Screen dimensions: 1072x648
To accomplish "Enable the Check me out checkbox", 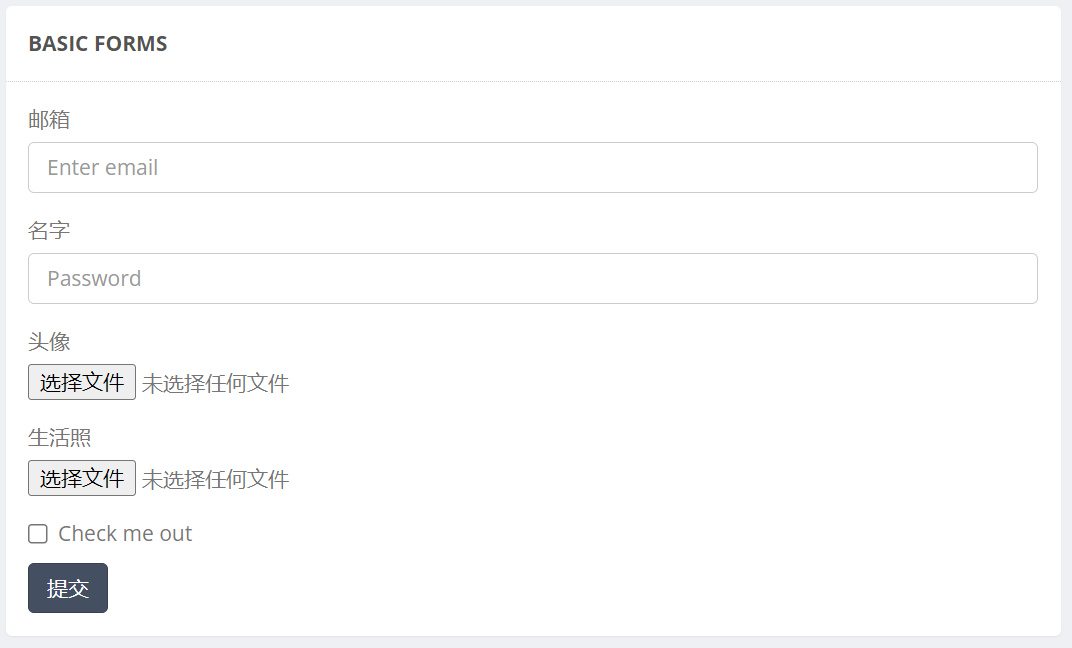I will [38, 534].
